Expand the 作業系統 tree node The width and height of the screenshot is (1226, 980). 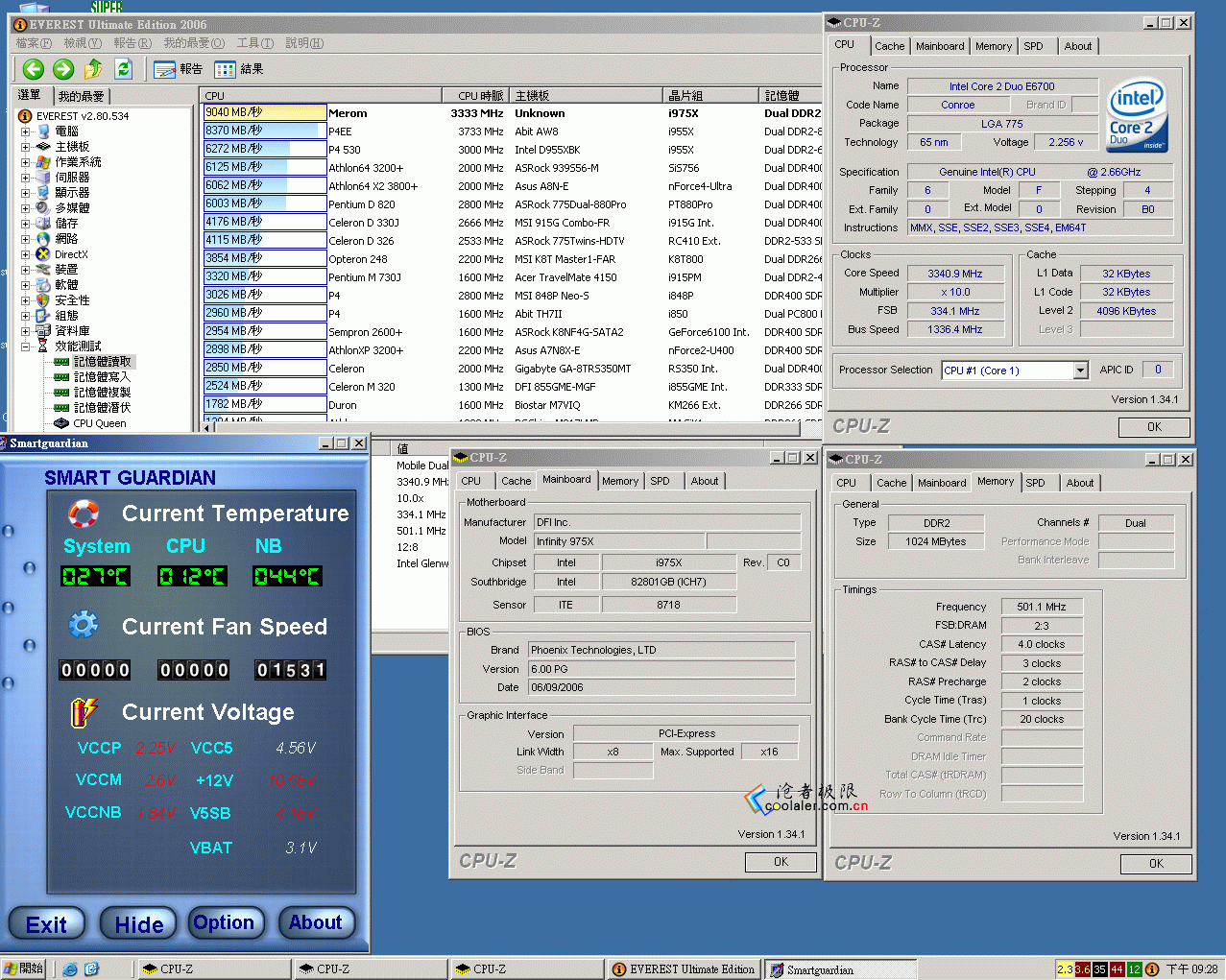click(26, 162)
